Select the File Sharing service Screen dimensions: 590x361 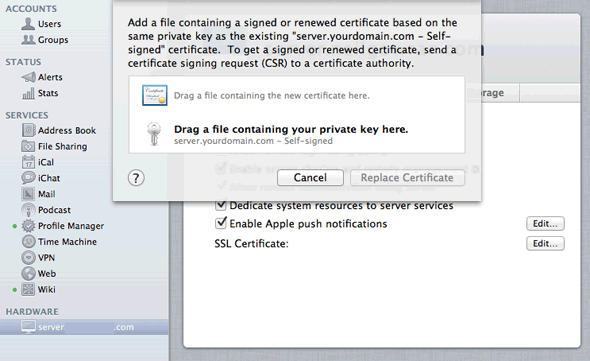[x=54, y=146]
